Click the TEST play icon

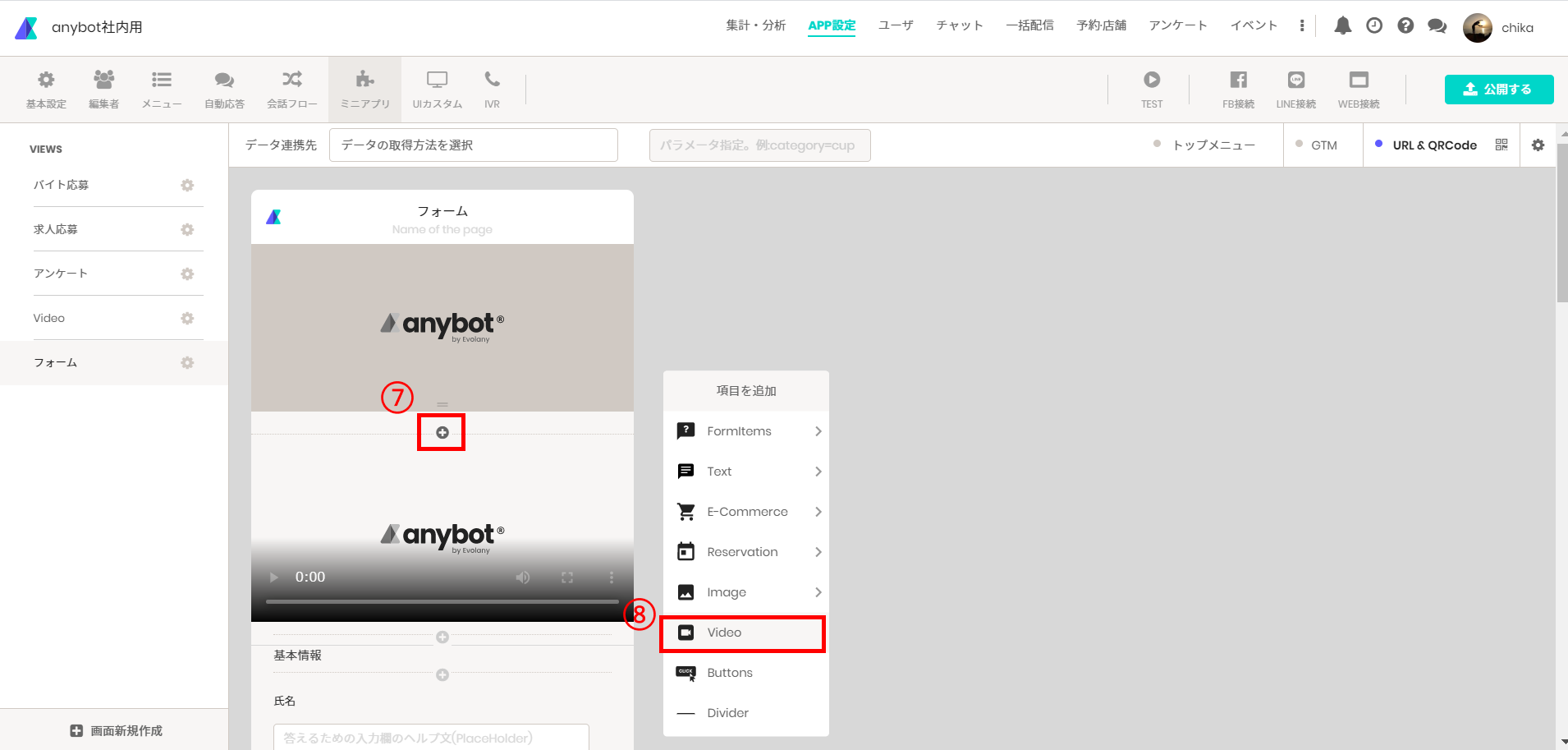tap(1152, 80)
